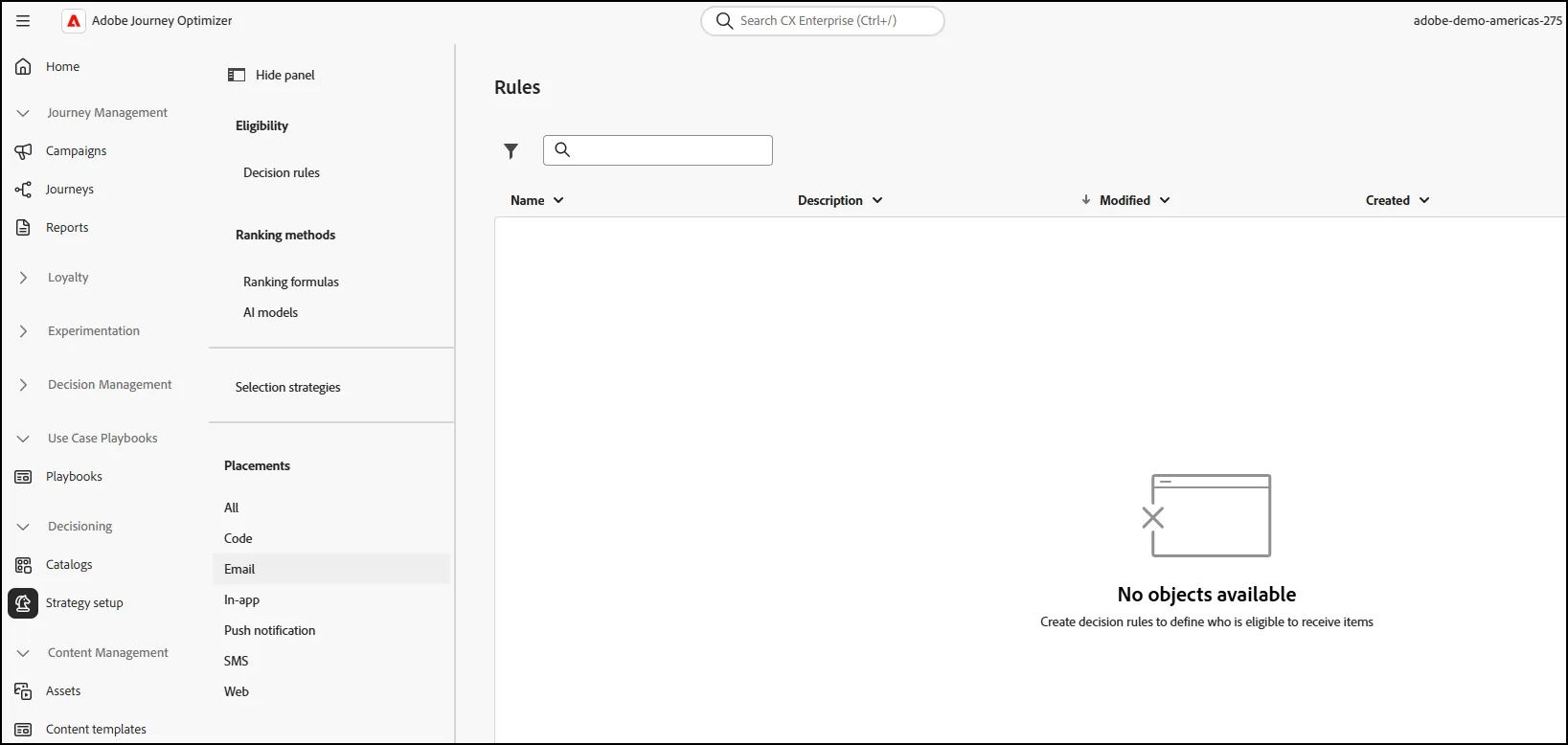Image resolution: width=1568 pixels, height=745 pixels.
Task: Open the Description column dropdown
Action: click(877, 200)
